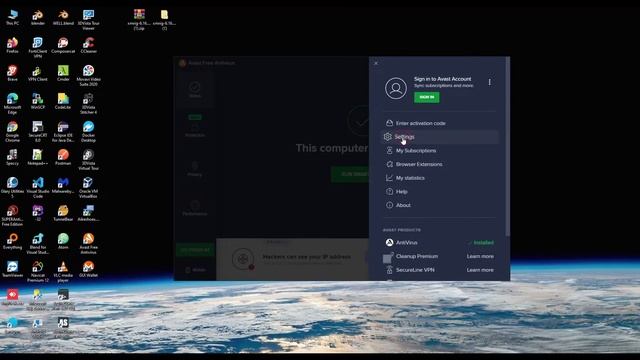Select the blender desktop shortcut
This screenshot has width=640, height=360.
[38, 18]
